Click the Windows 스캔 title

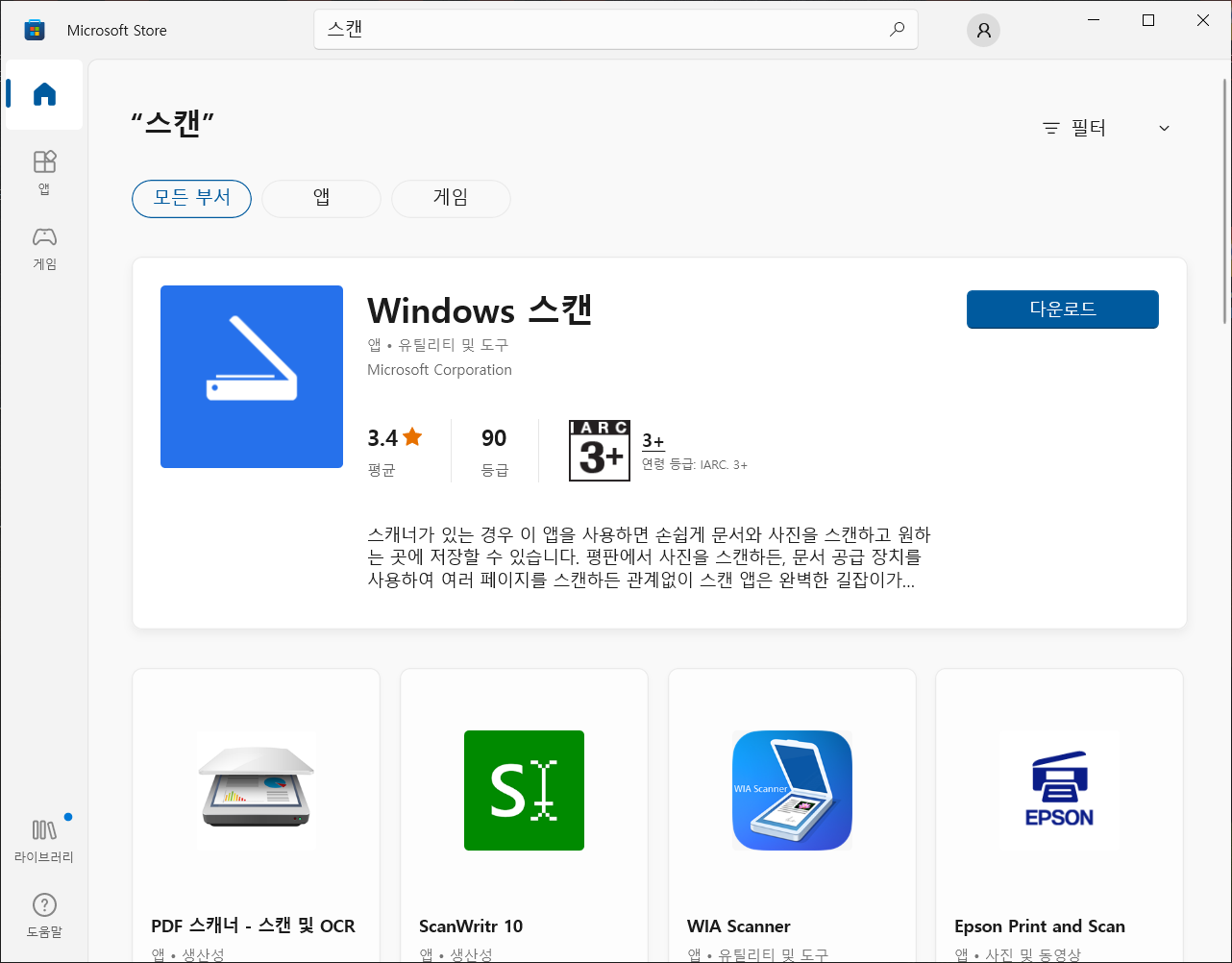pyautogui.click(x=480, y=310)
